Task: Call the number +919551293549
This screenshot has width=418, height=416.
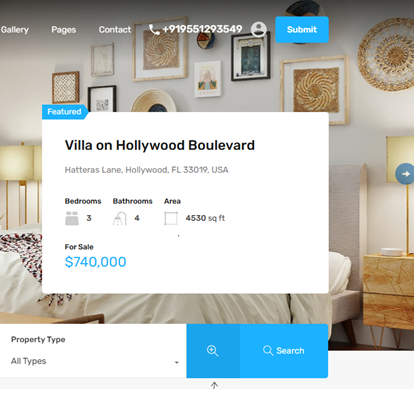Action: pos(202,29)
